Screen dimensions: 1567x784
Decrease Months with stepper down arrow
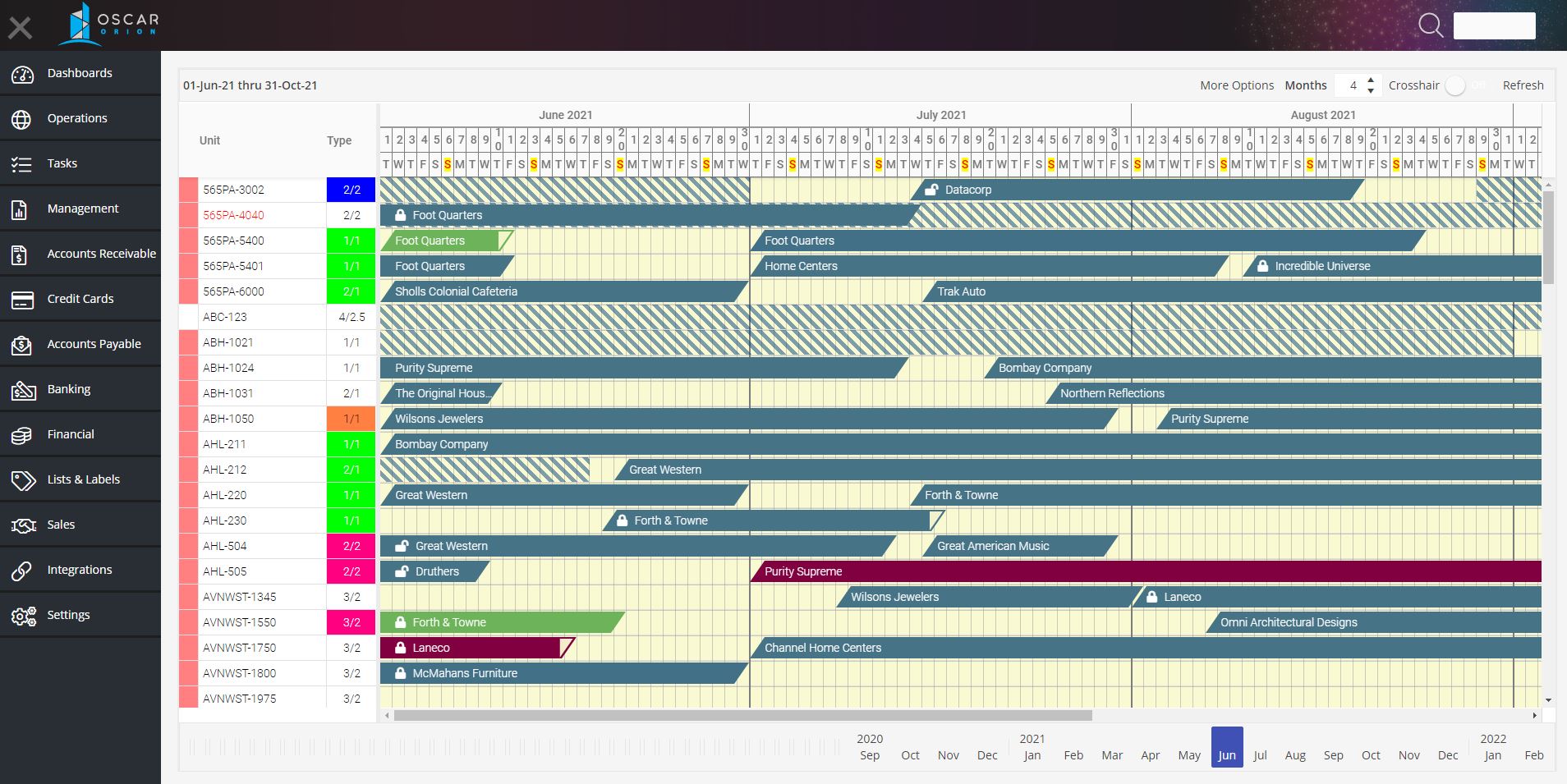click(1371, 90)
